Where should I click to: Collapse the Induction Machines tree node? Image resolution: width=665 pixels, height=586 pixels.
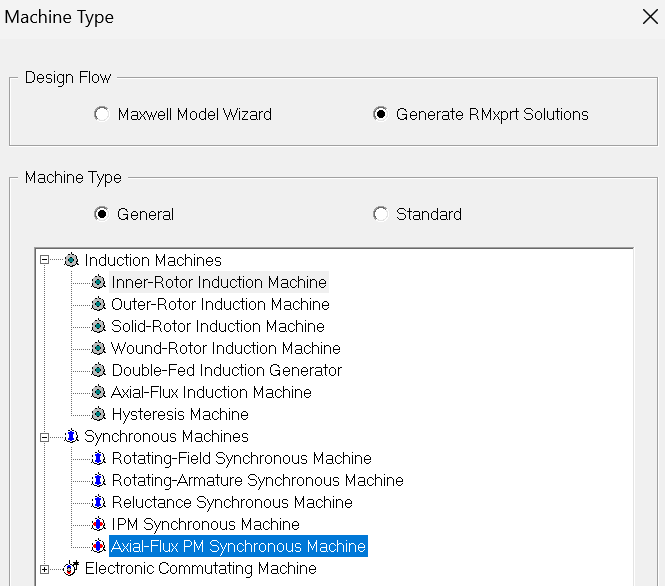coord(44,260)
